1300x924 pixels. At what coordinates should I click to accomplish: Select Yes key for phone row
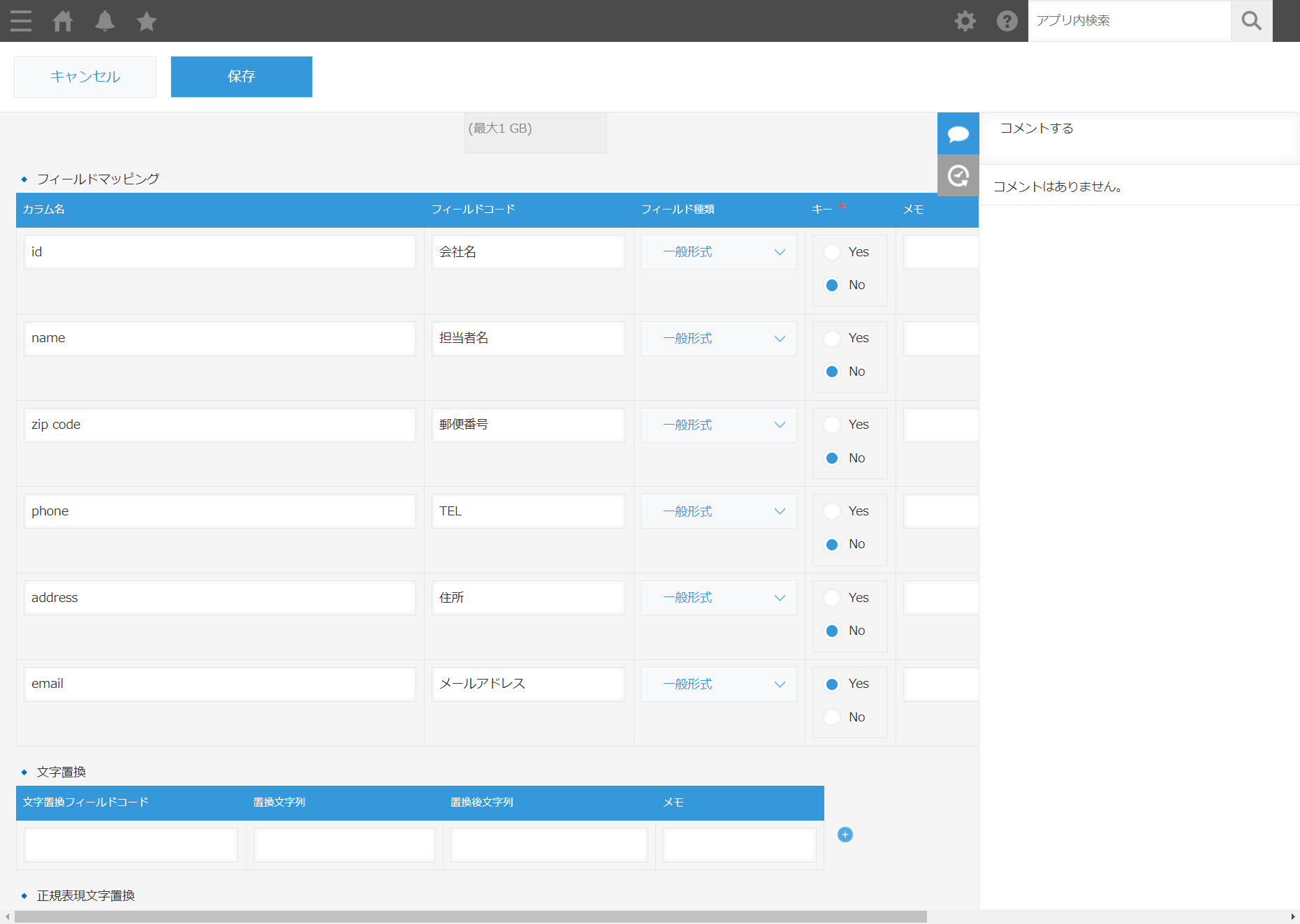tap(832, 511)
